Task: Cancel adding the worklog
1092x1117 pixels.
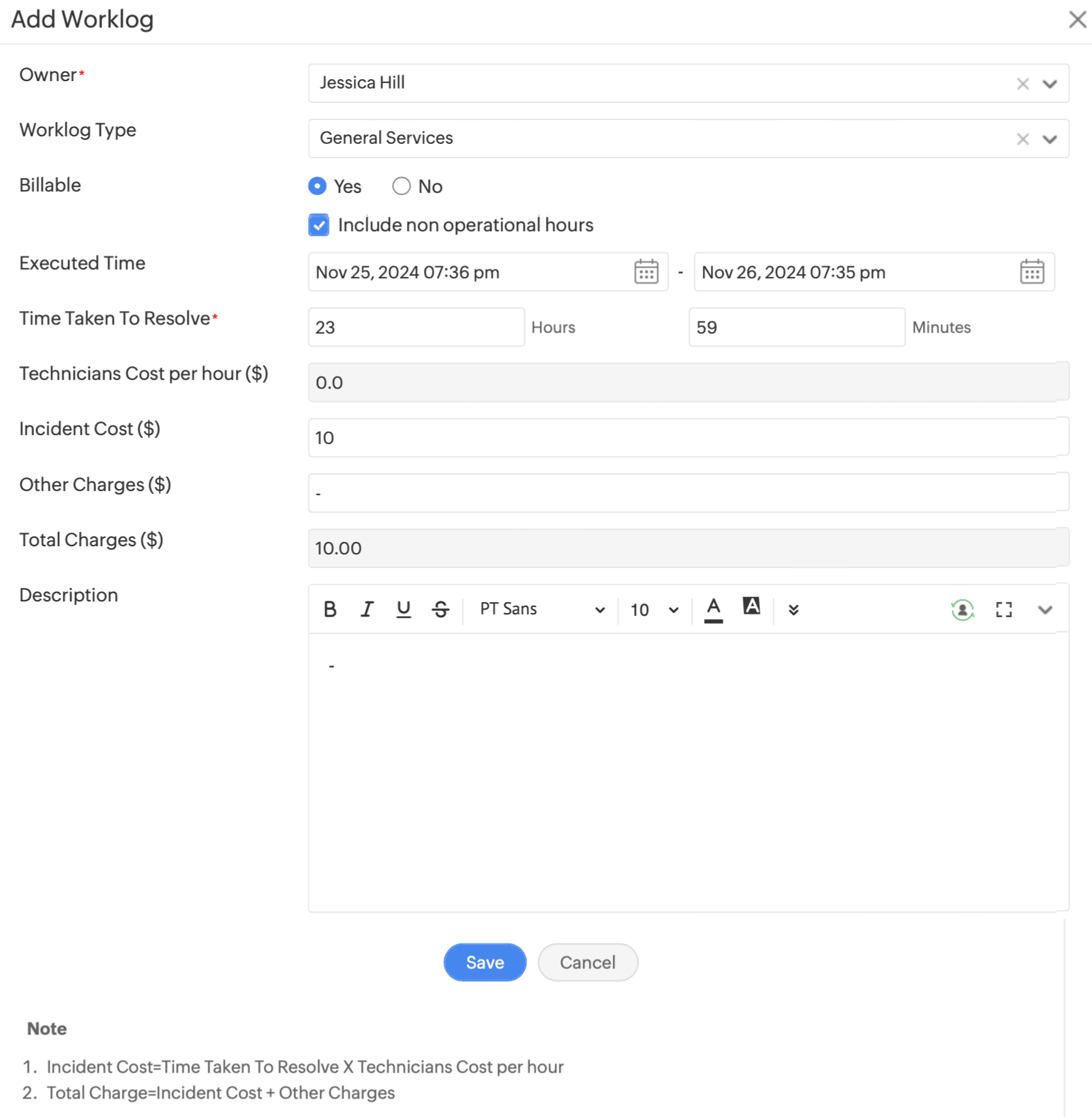Action: coord(588,962)
